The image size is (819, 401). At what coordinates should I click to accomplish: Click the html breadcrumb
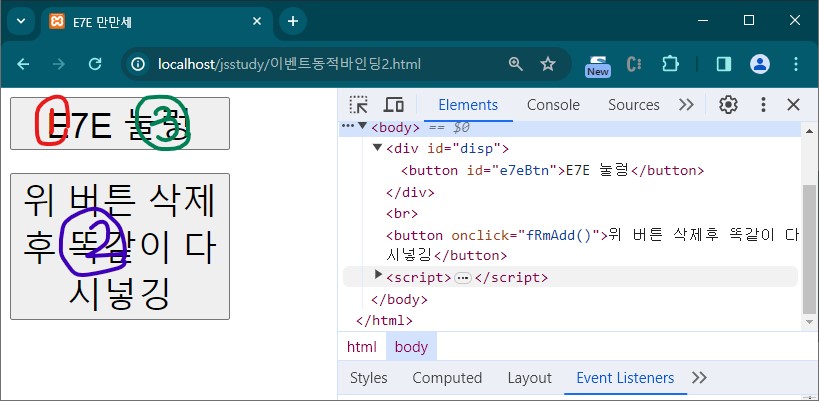point(361,347)
